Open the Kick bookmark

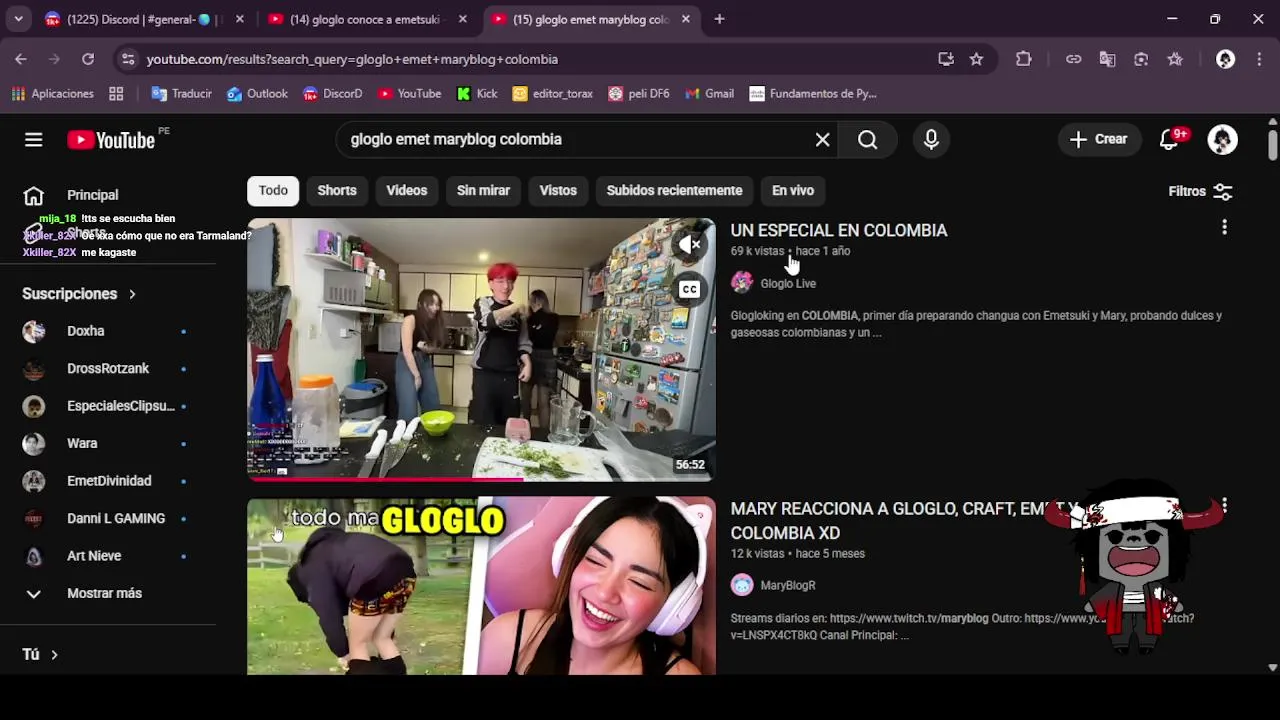click(477, 94)
